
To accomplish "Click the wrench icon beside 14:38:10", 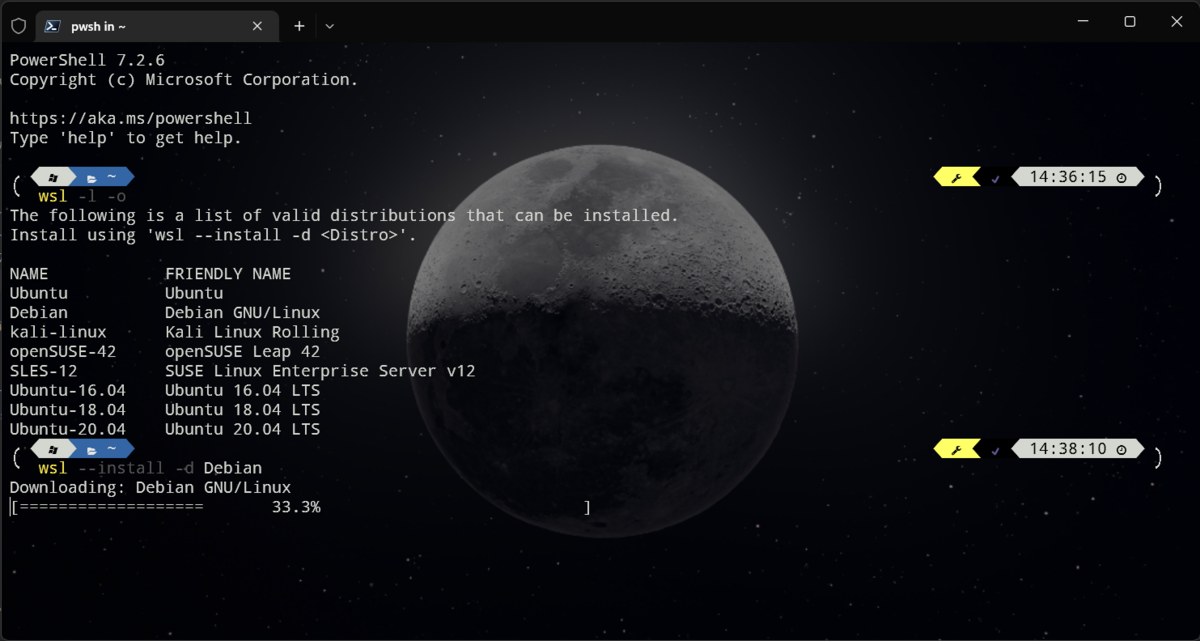I will pyautogui.click(x=955, y=450).
